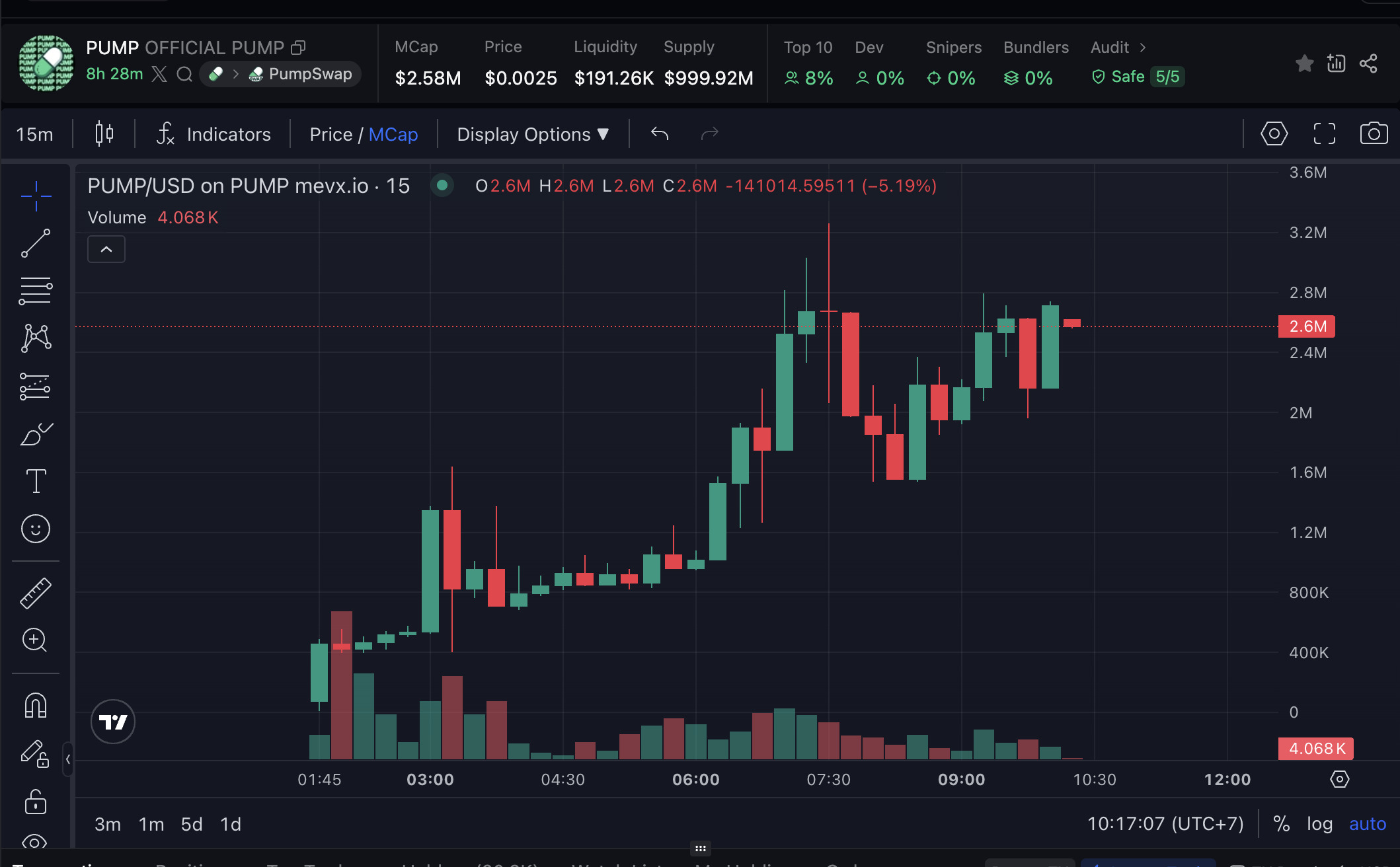Change candlestick chart style
1400x867 pixels.
click(x=104, y=134)
